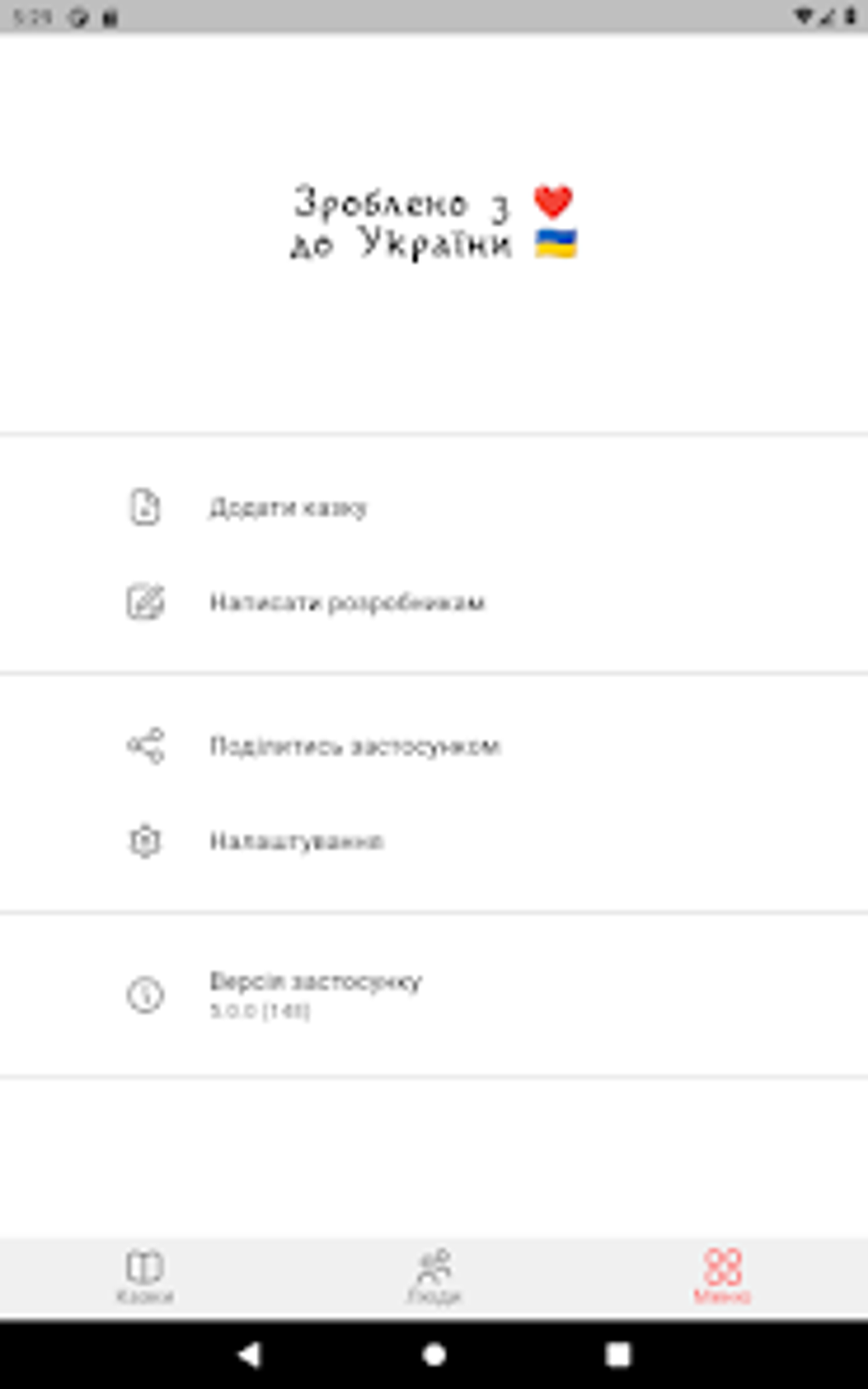
Task: Choose "Написати розробникам" label
Action: coord(347,603)
